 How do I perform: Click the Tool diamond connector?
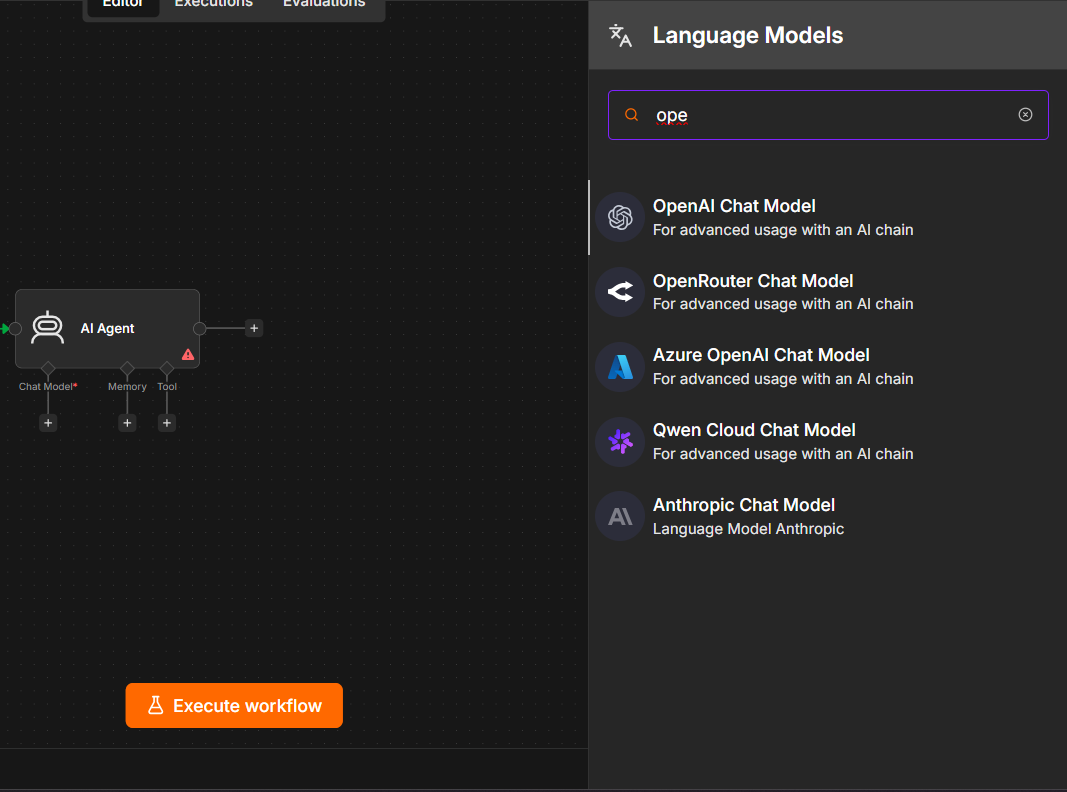point(167,368)
